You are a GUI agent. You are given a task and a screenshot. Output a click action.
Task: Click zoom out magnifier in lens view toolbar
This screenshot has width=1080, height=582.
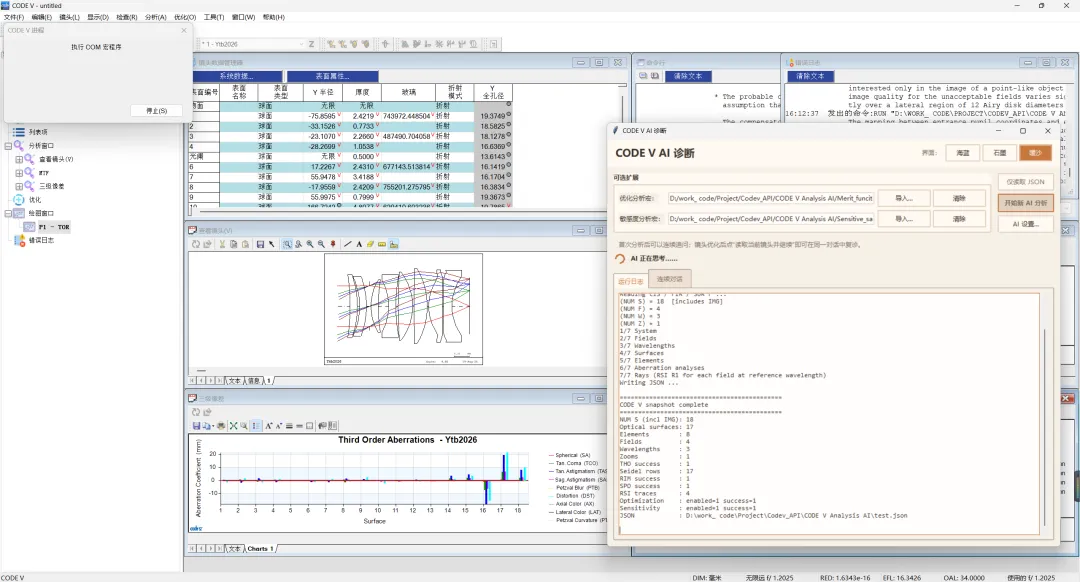321,245
